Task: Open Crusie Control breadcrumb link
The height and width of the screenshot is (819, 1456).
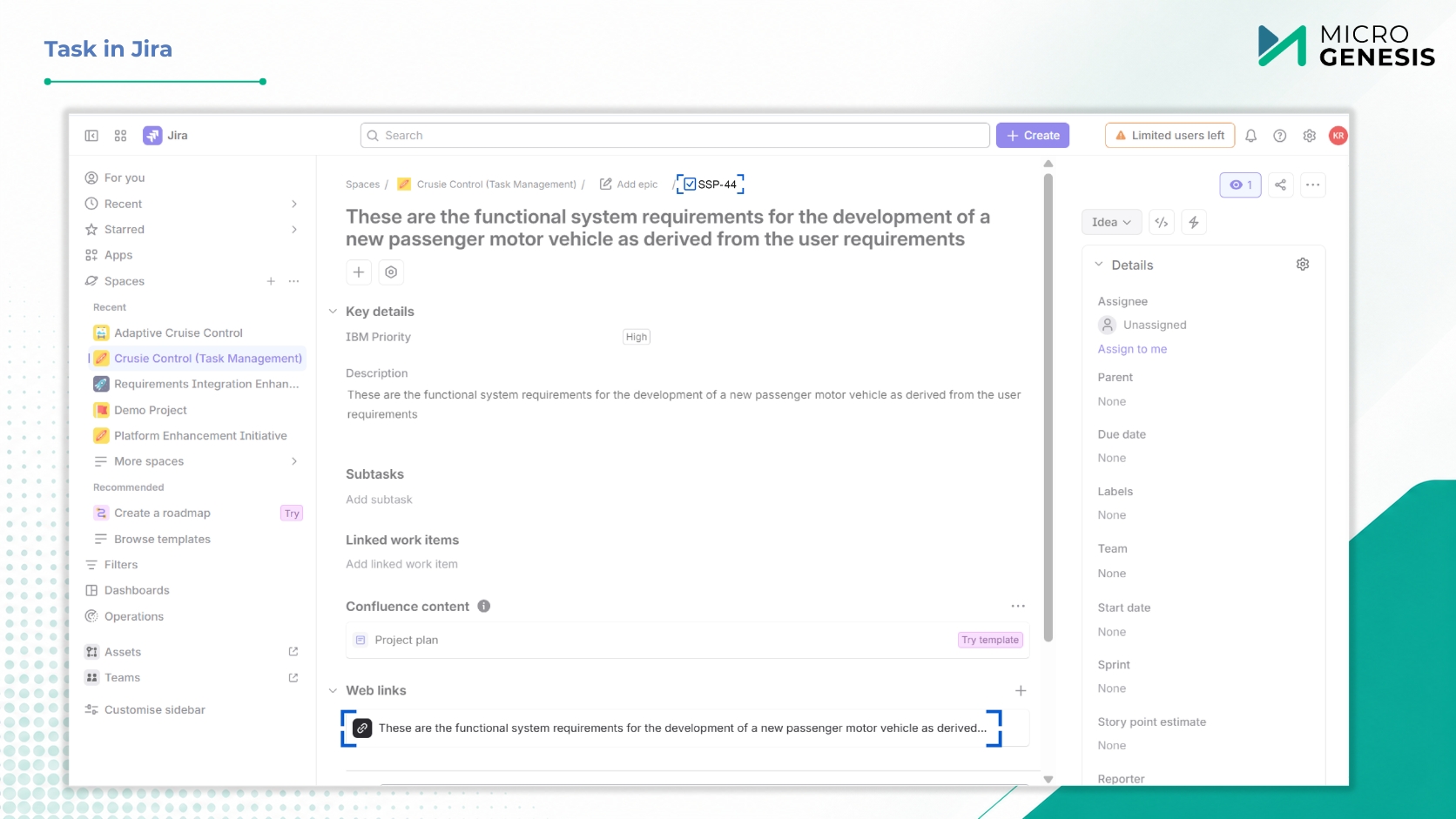Action: pyautogui.click(x=496, y=185)
